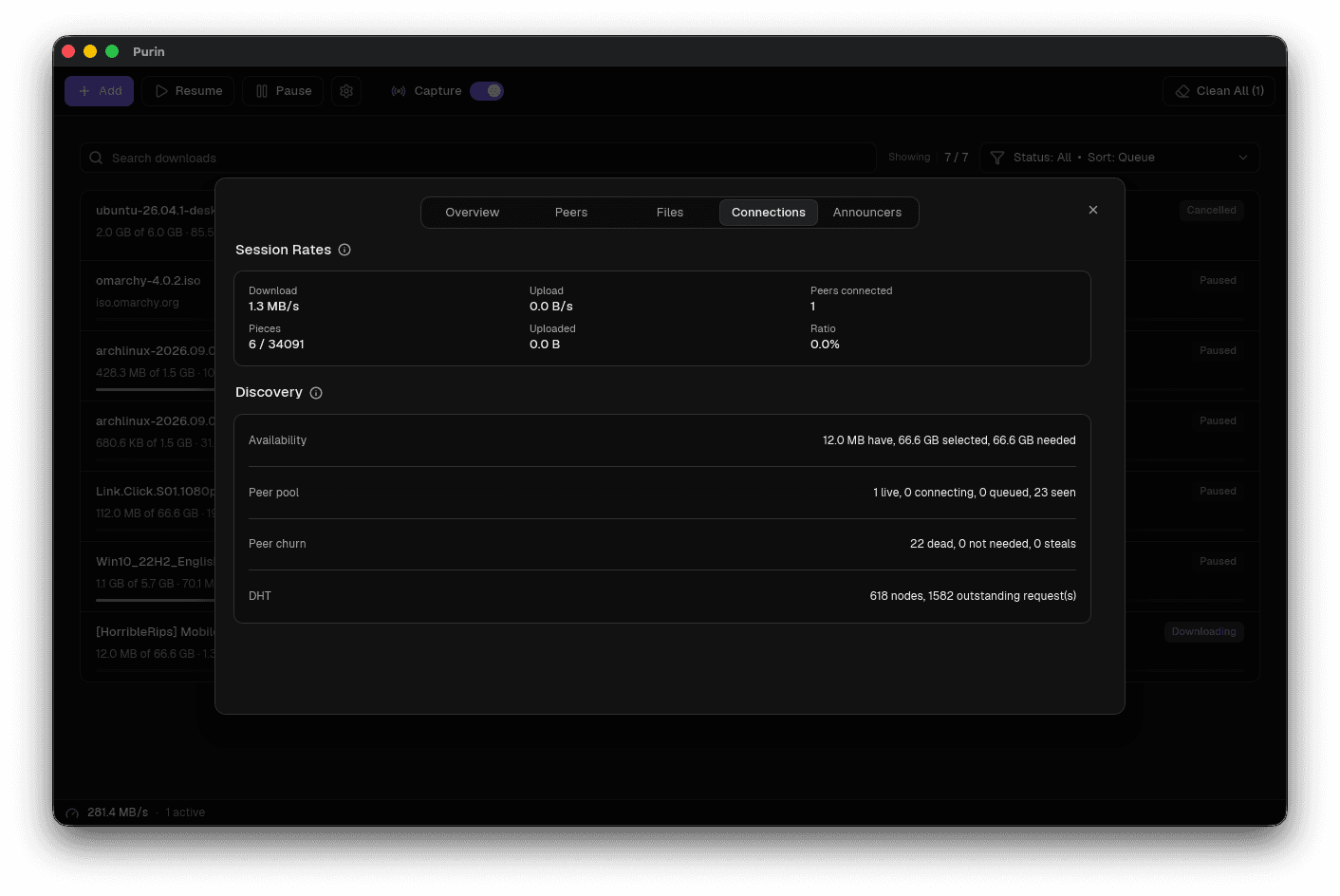Click the '1 live, 0 connecting, 0 queued, 23 seen' value

point(975,493)
